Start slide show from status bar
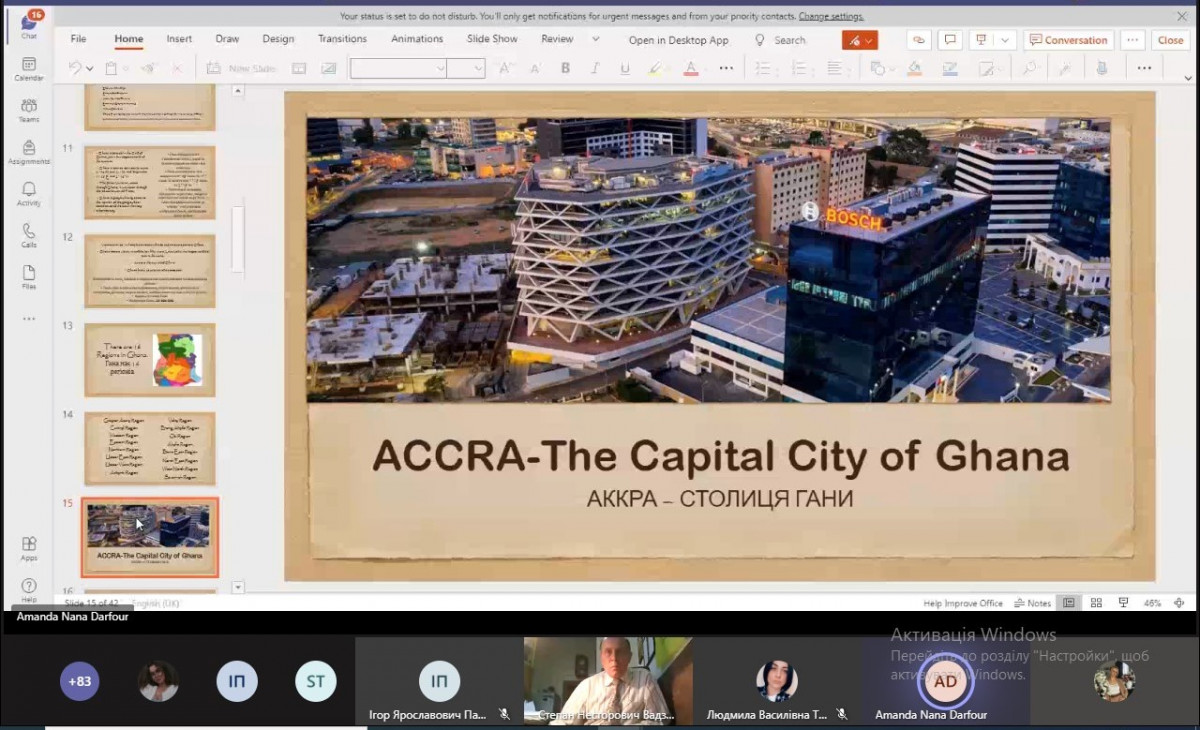Screen dimensions: 1200x730 pyautogui.click(x=1123, y=603)
